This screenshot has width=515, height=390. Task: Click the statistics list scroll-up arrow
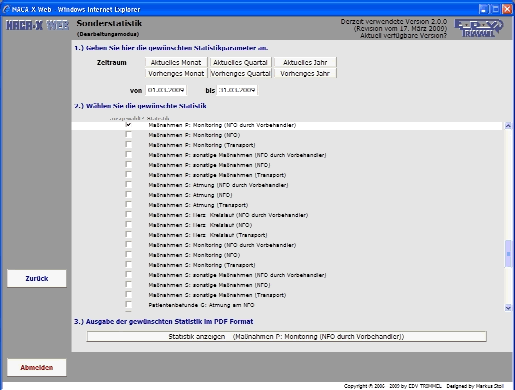(x=508, y=126)
